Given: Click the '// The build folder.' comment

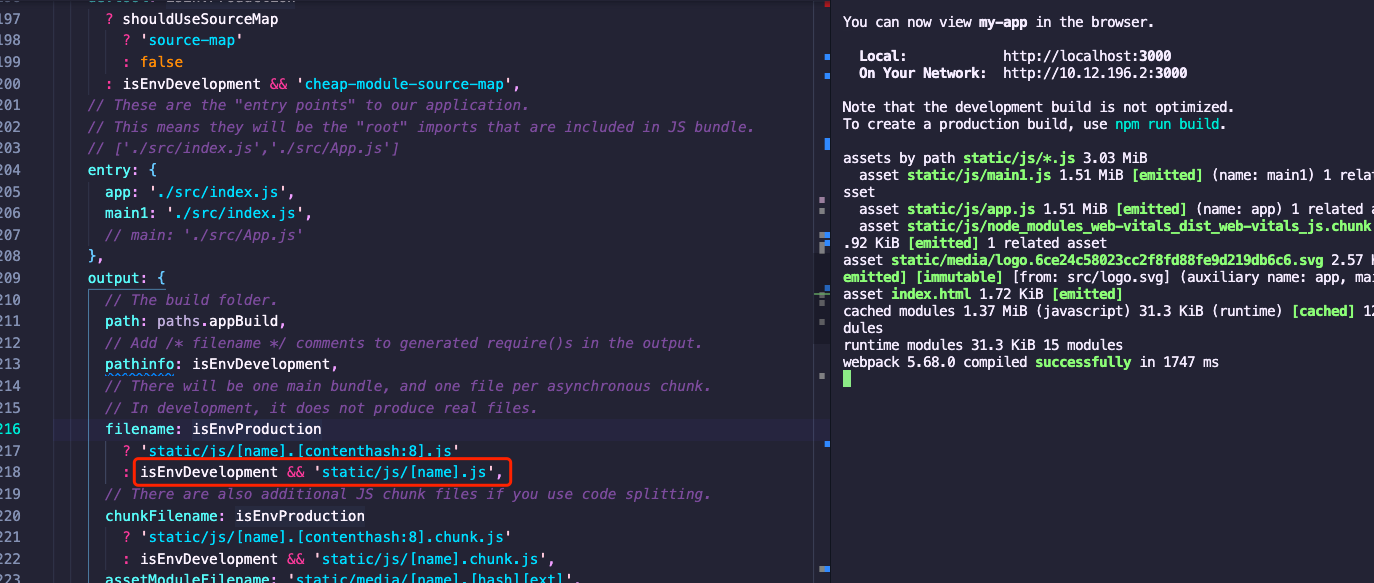Looking at the screenshot, I should point(191,299).
